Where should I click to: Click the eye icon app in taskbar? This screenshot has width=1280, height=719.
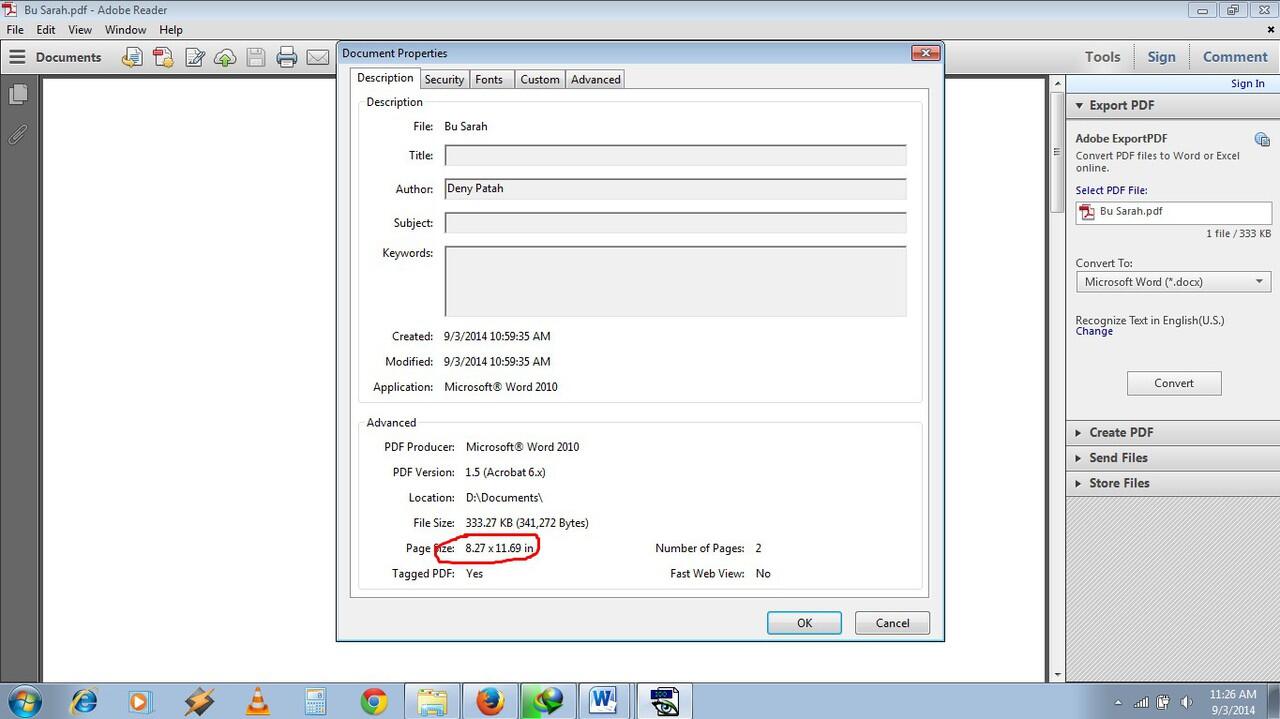(x=664, y=701)
